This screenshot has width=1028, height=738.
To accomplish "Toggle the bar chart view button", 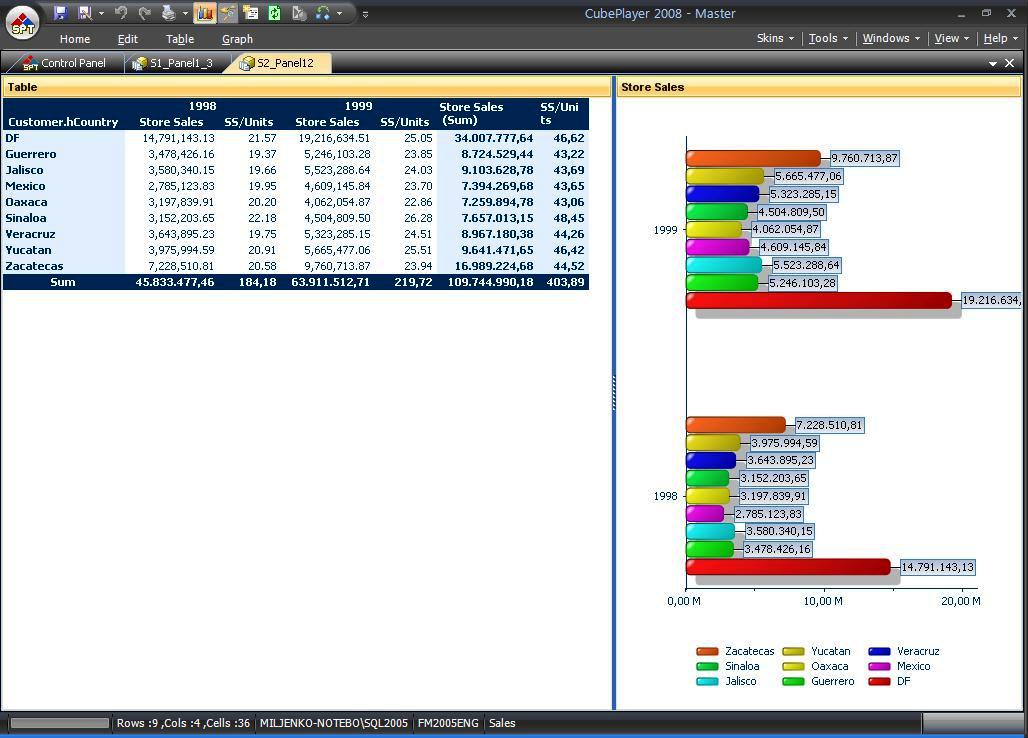I will [204, 13].
